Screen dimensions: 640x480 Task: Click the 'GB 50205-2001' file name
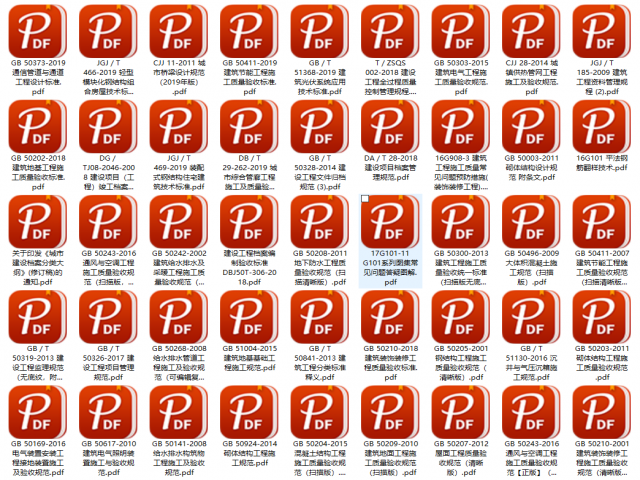461,363
